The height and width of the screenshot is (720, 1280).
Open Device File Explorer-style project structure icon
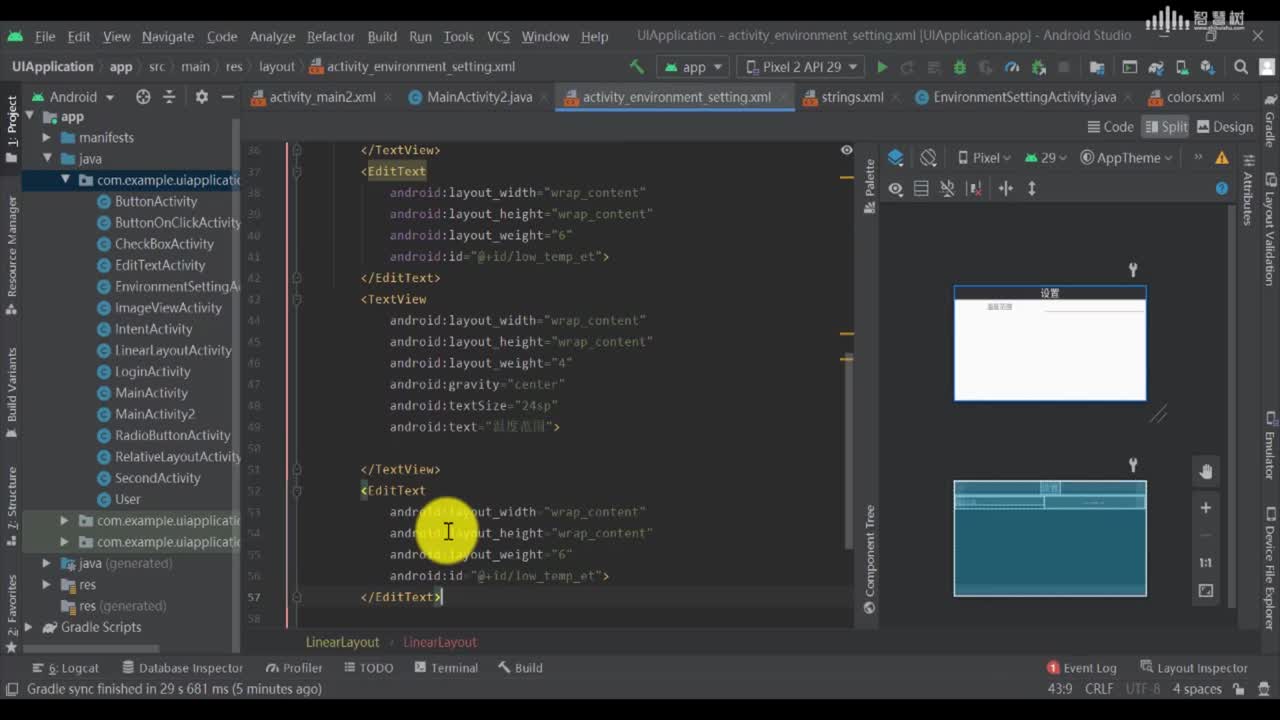[1096, 67]
